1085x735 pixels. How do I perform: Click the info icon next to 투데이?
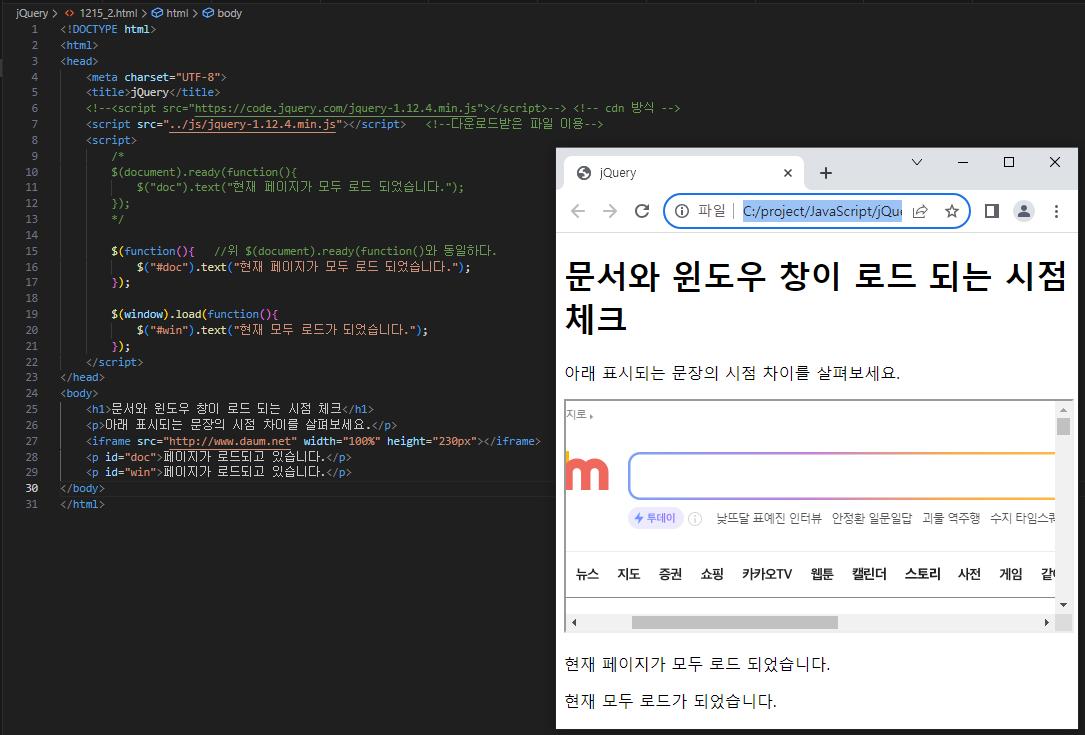tap(695, 518)
